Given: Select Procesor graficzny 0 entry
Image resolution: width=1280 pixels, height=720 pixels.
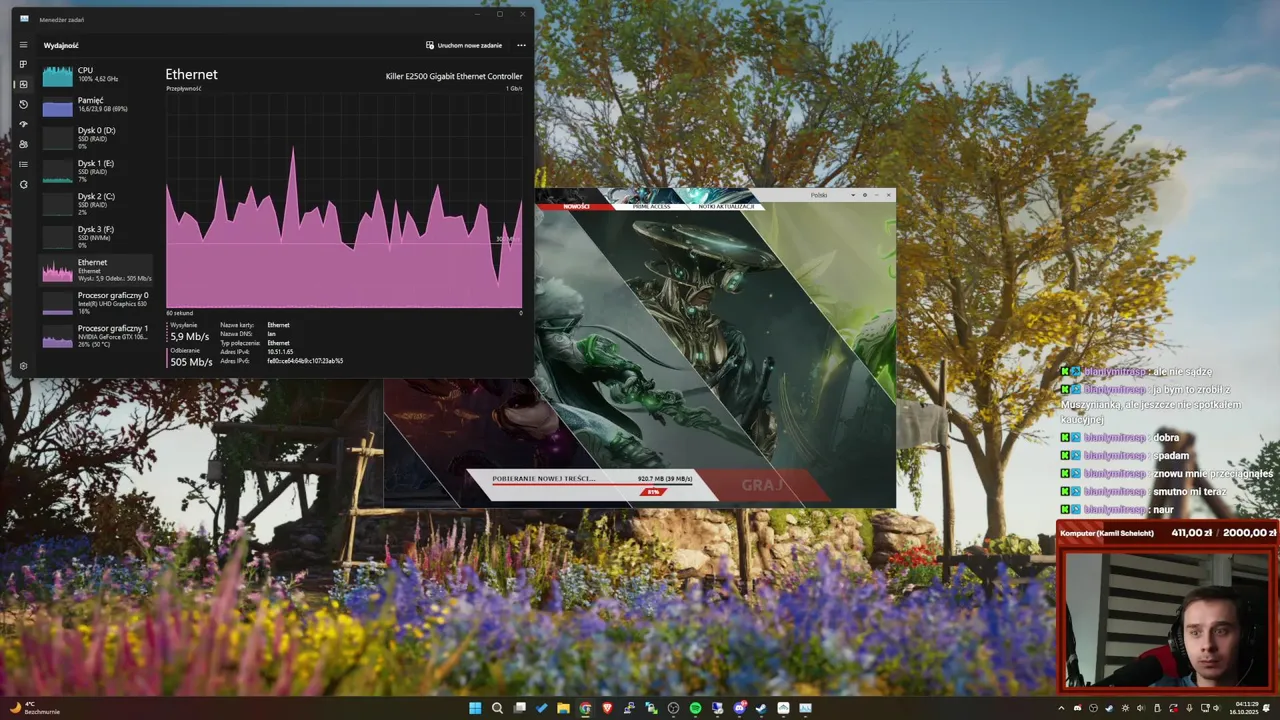Looking at the screenshot, I should pos(96,303).
